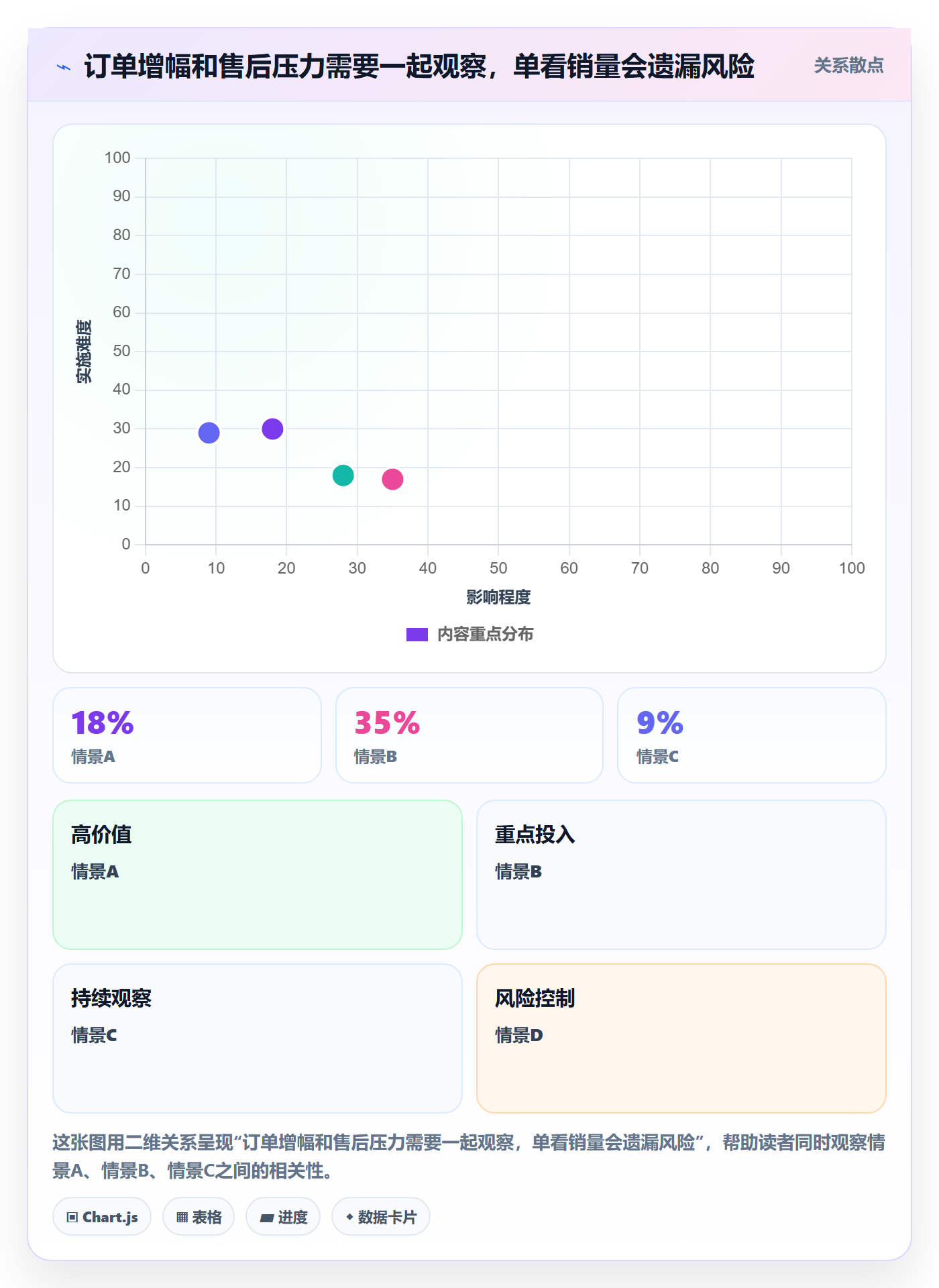Select the 重点投入 quadrant card
Screen dimensions: 939x1288
coord(681,875)
